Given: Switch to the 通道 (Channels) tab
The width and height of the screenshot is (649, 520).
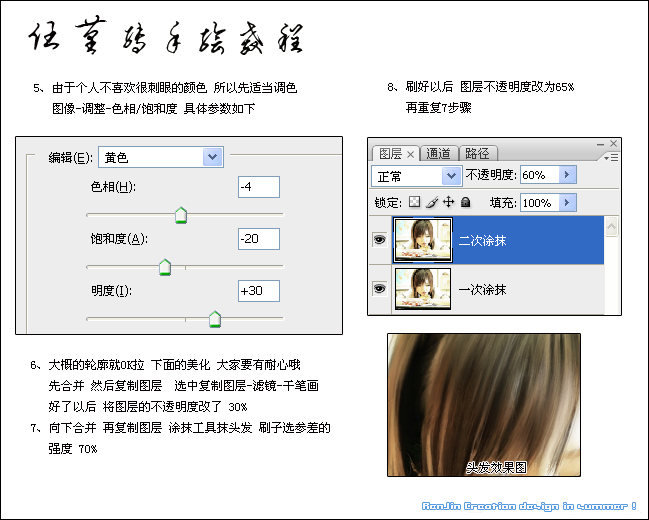Looking at the screenshot, I should (438, 154).
